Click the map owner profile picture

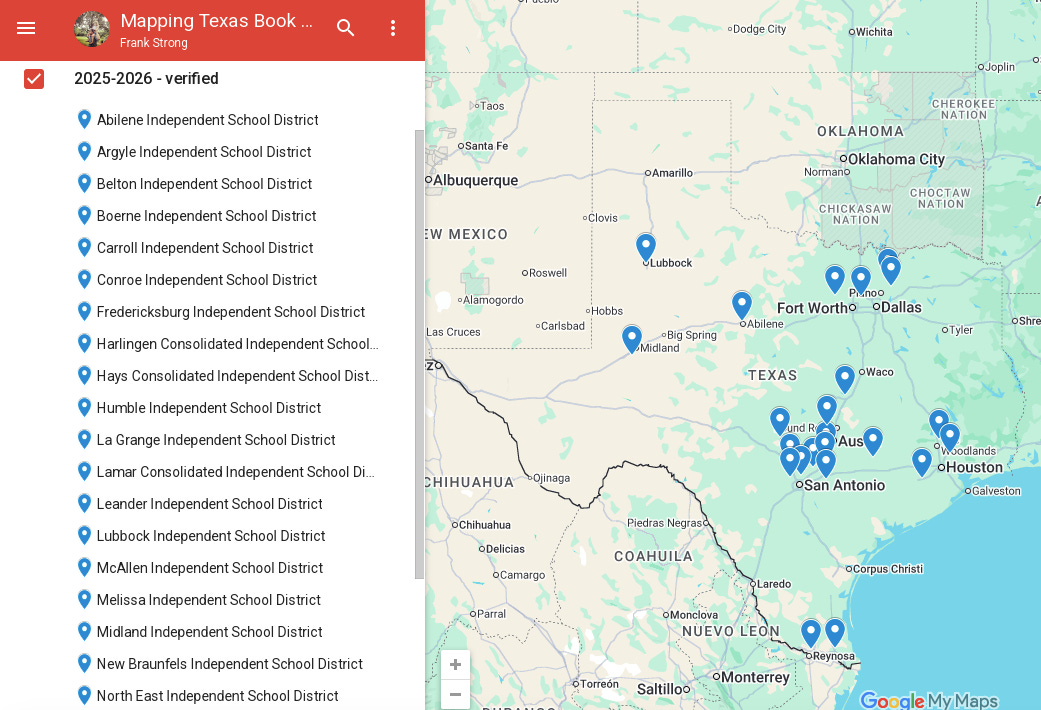pos(92,29)
